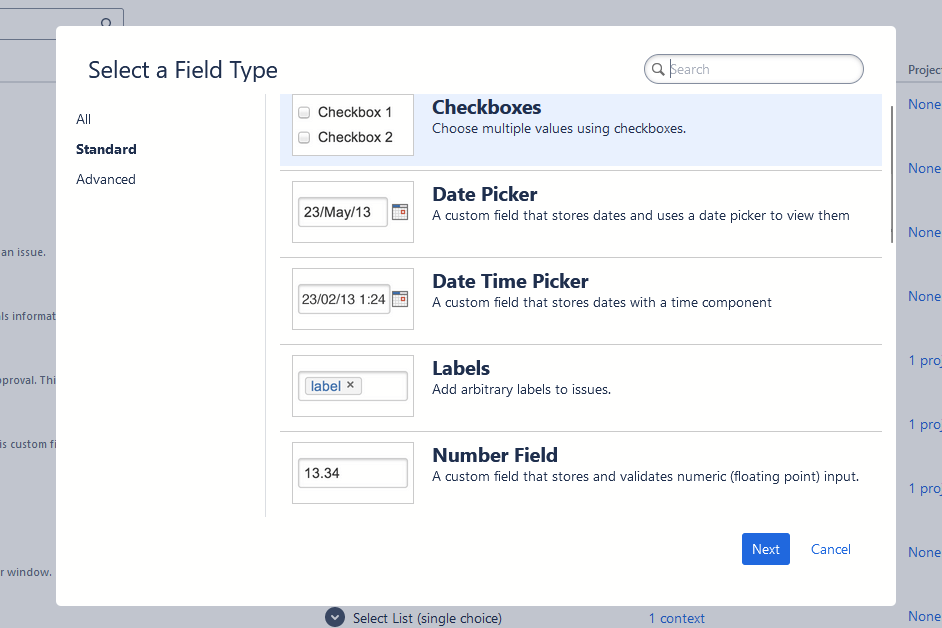Open the 1 context link

[x=677, y=618]
